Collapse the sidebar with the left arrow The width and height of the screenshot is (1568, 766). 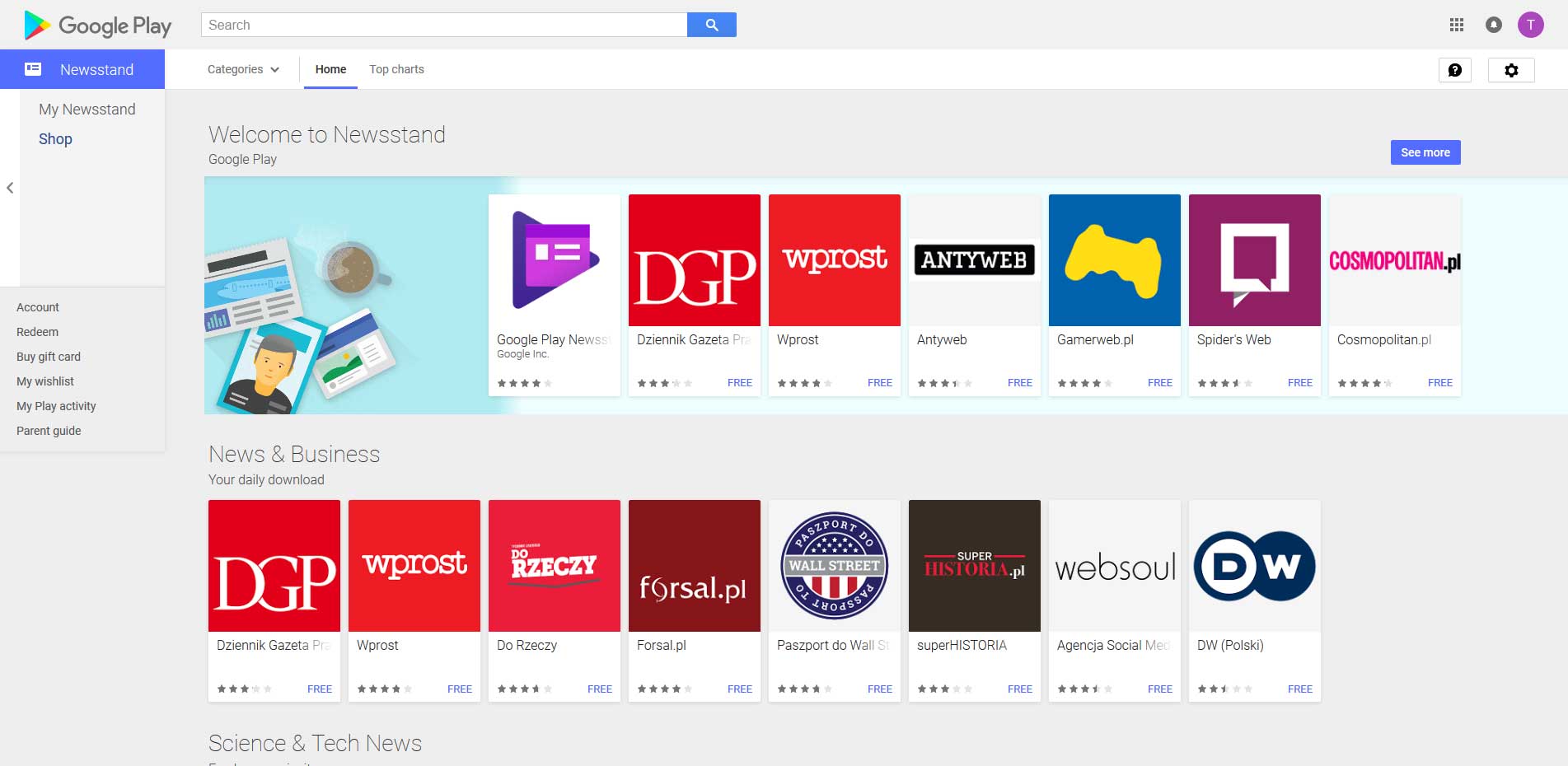pos(10,188)
